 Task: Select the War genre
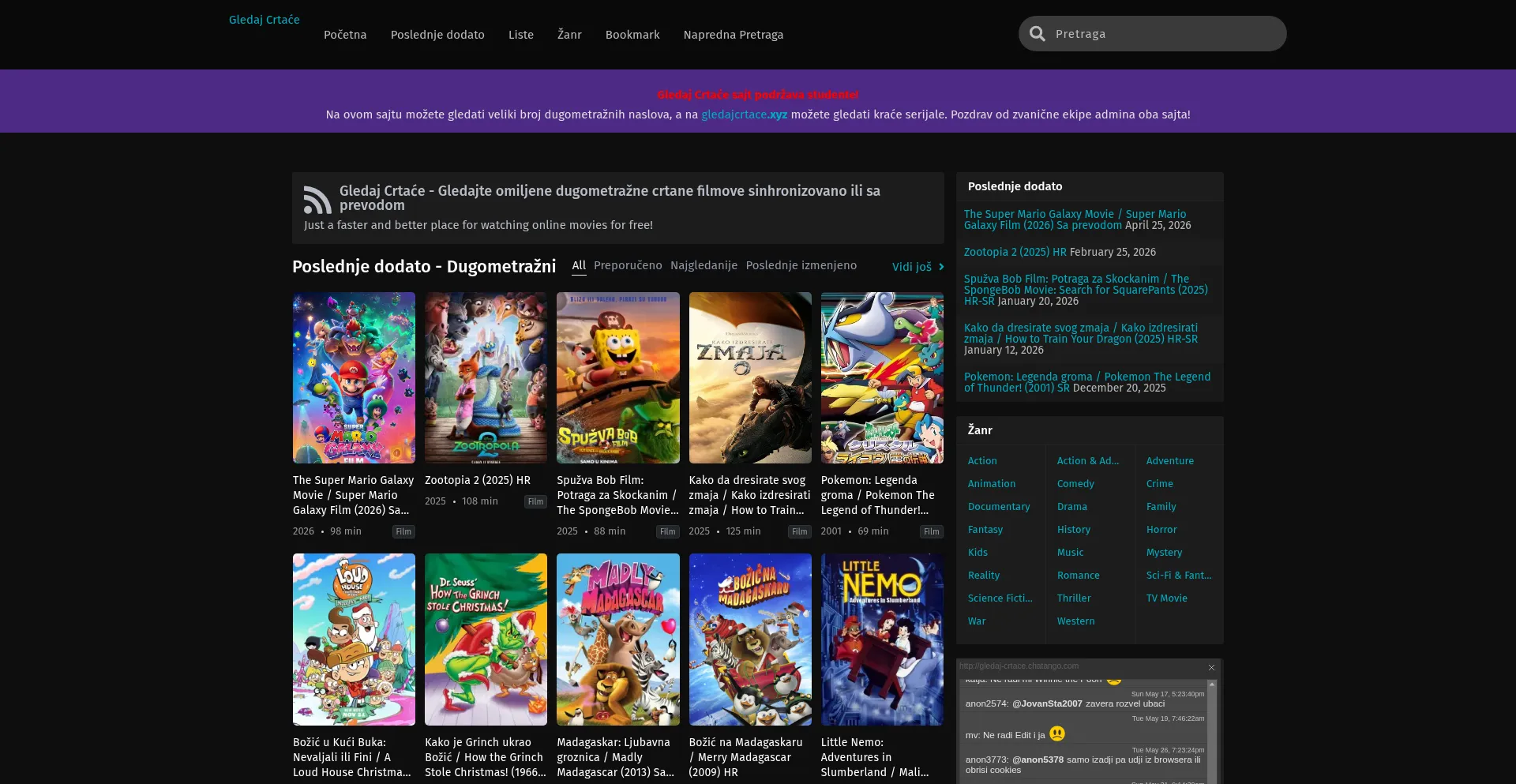pyautogui.click(x=977, y=621)
